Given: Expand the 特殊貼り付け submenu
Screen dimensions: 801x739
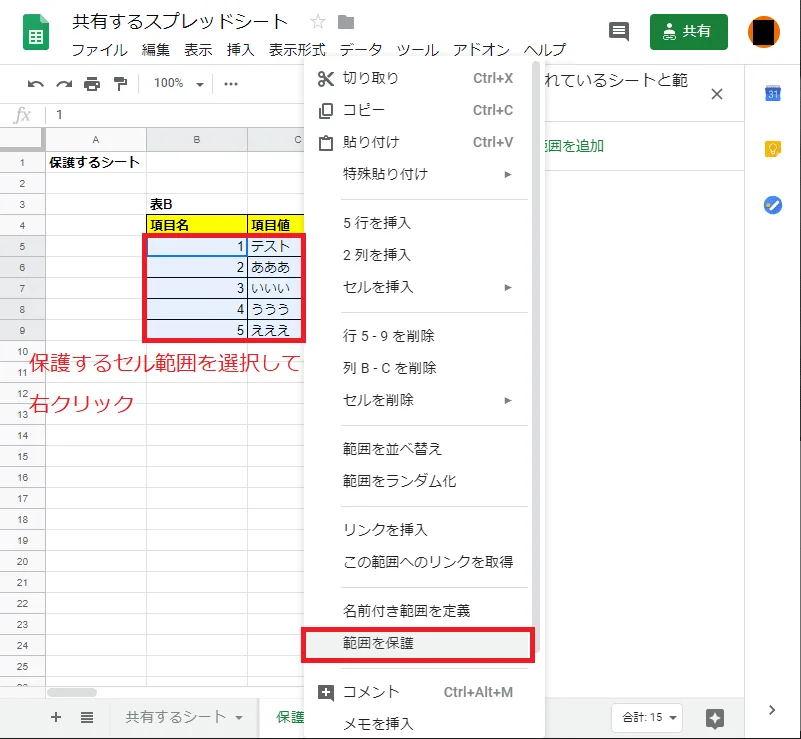Looking at the screenshot, I should pyautogui.click(x=418, y=174).
